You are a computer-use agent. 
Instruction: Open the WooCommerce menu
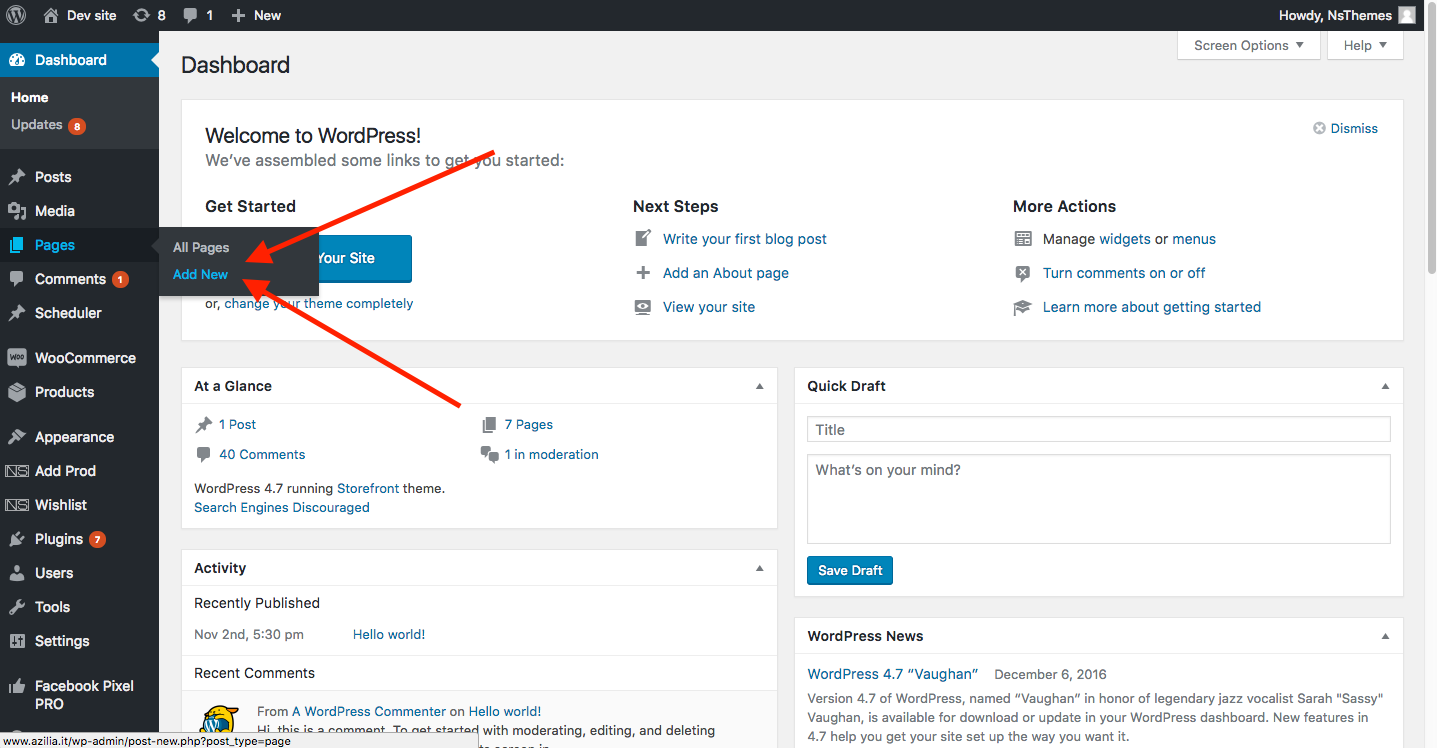pyautogui.click(x=79, y=358)
